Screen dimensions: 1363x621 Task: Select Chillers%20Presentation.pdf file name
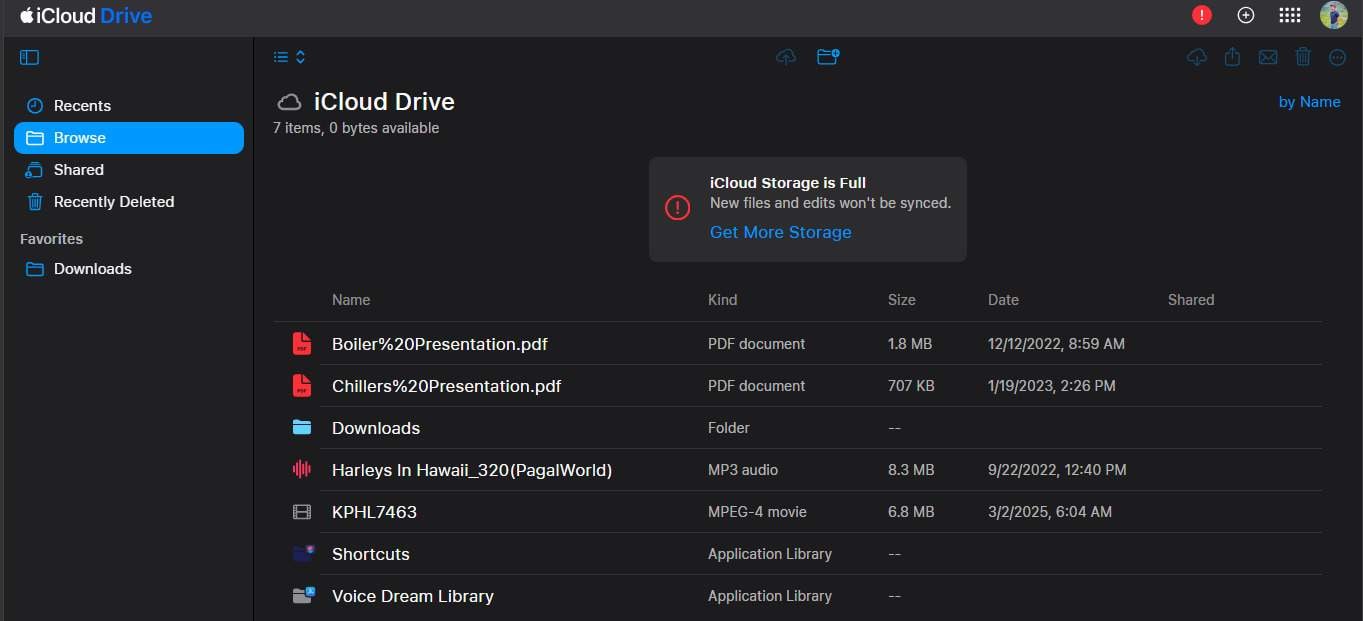(447, 386)
